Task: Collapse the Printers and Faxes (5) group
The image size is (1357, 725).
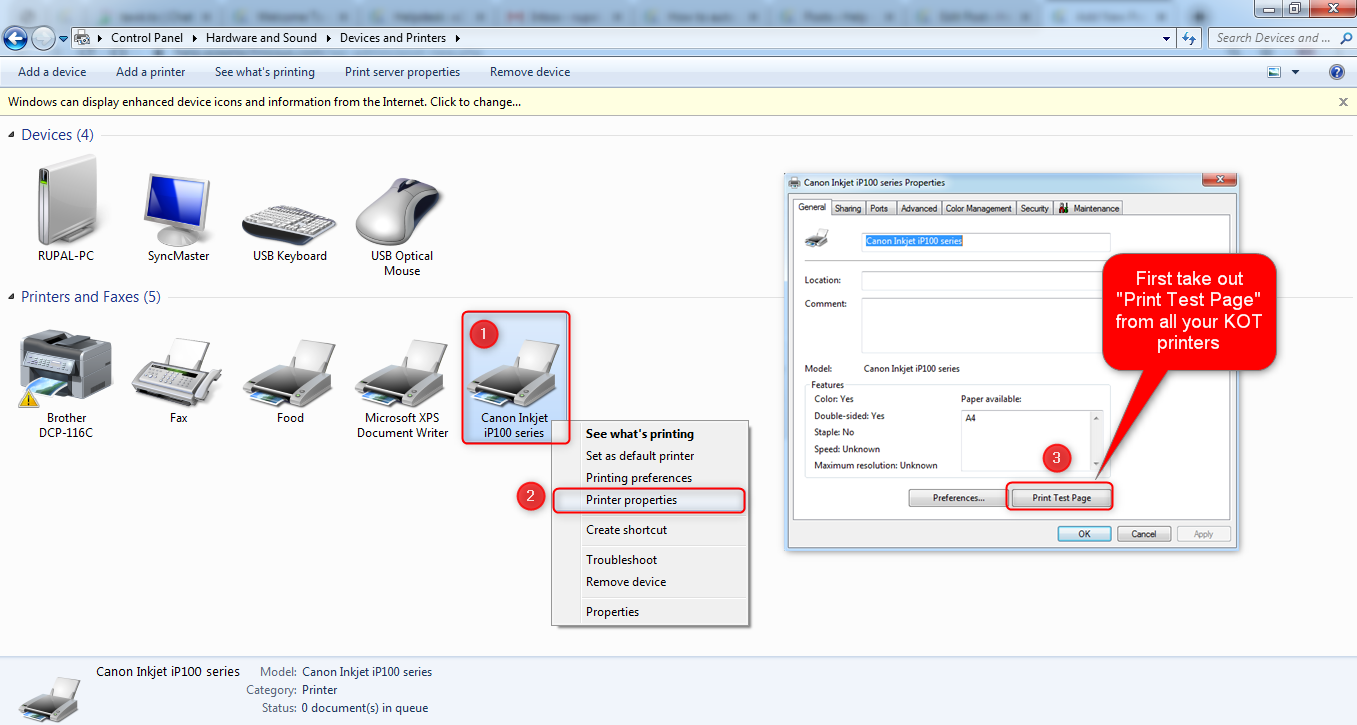Action: click(12, 297)
